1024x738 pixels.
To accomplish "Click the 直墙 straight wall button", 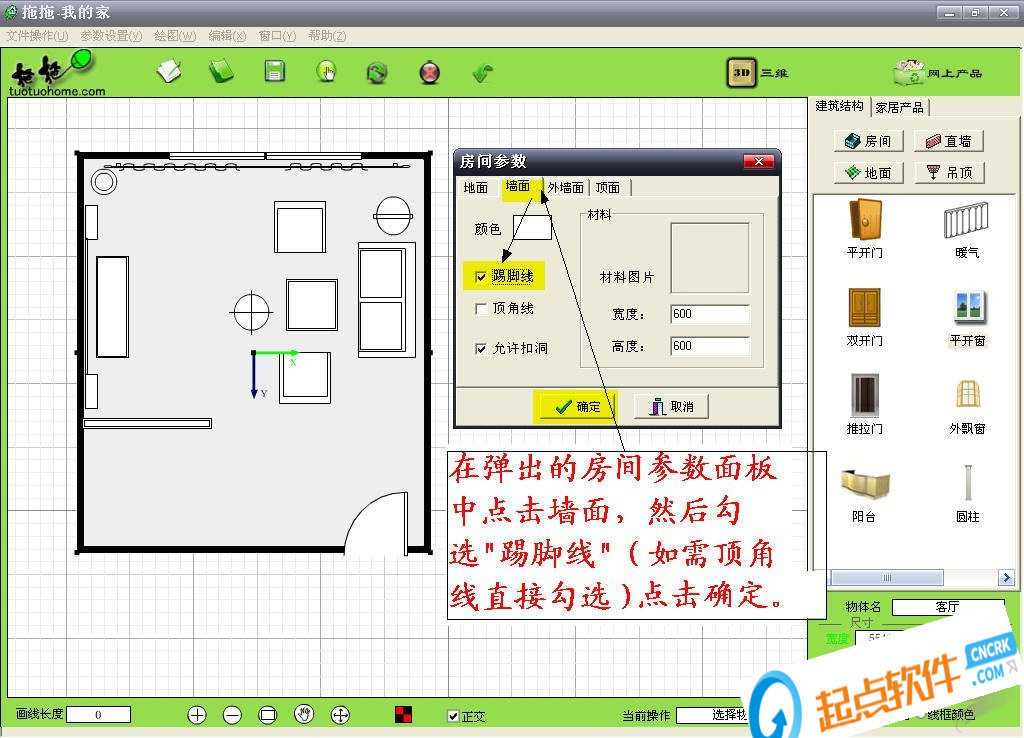I will pyautogui.click(x=949, y=141).
